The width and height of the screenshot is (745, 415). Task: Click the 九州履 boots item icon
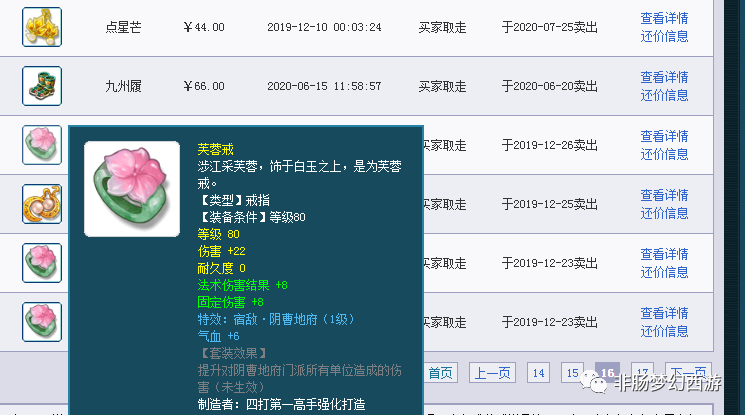42,86
